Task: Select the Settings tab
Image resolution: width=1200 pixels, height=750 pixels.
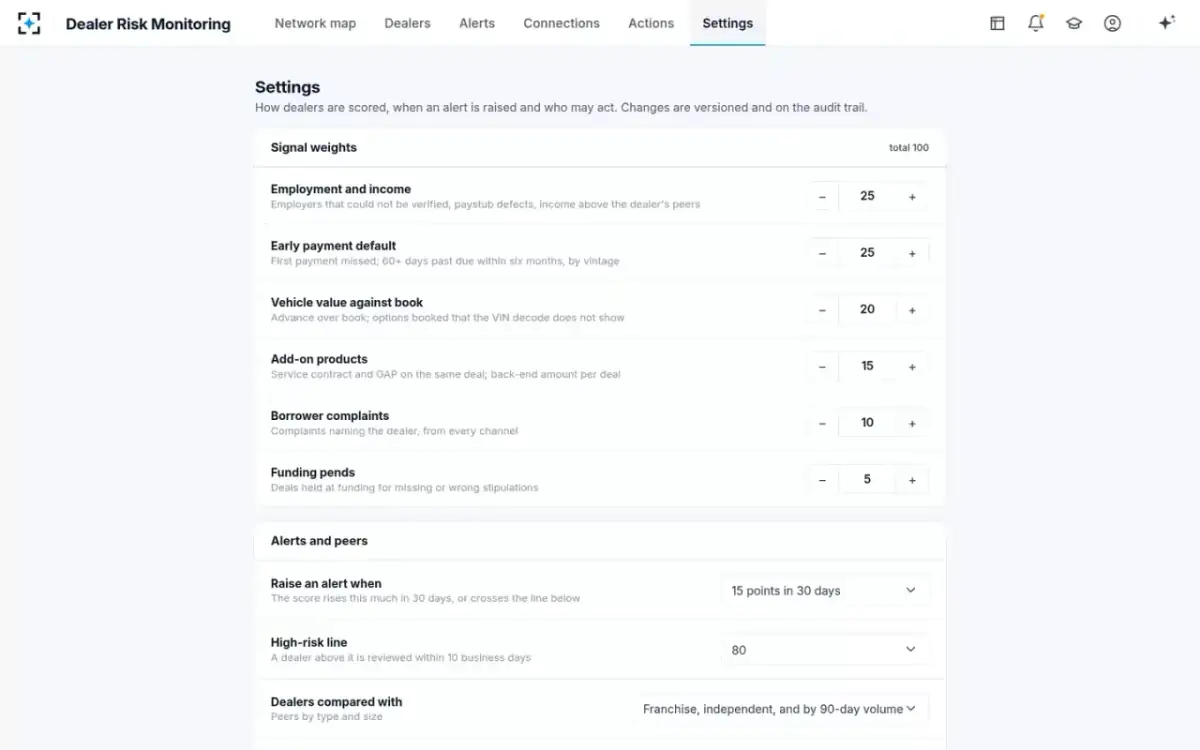Action: coord(728,23)
